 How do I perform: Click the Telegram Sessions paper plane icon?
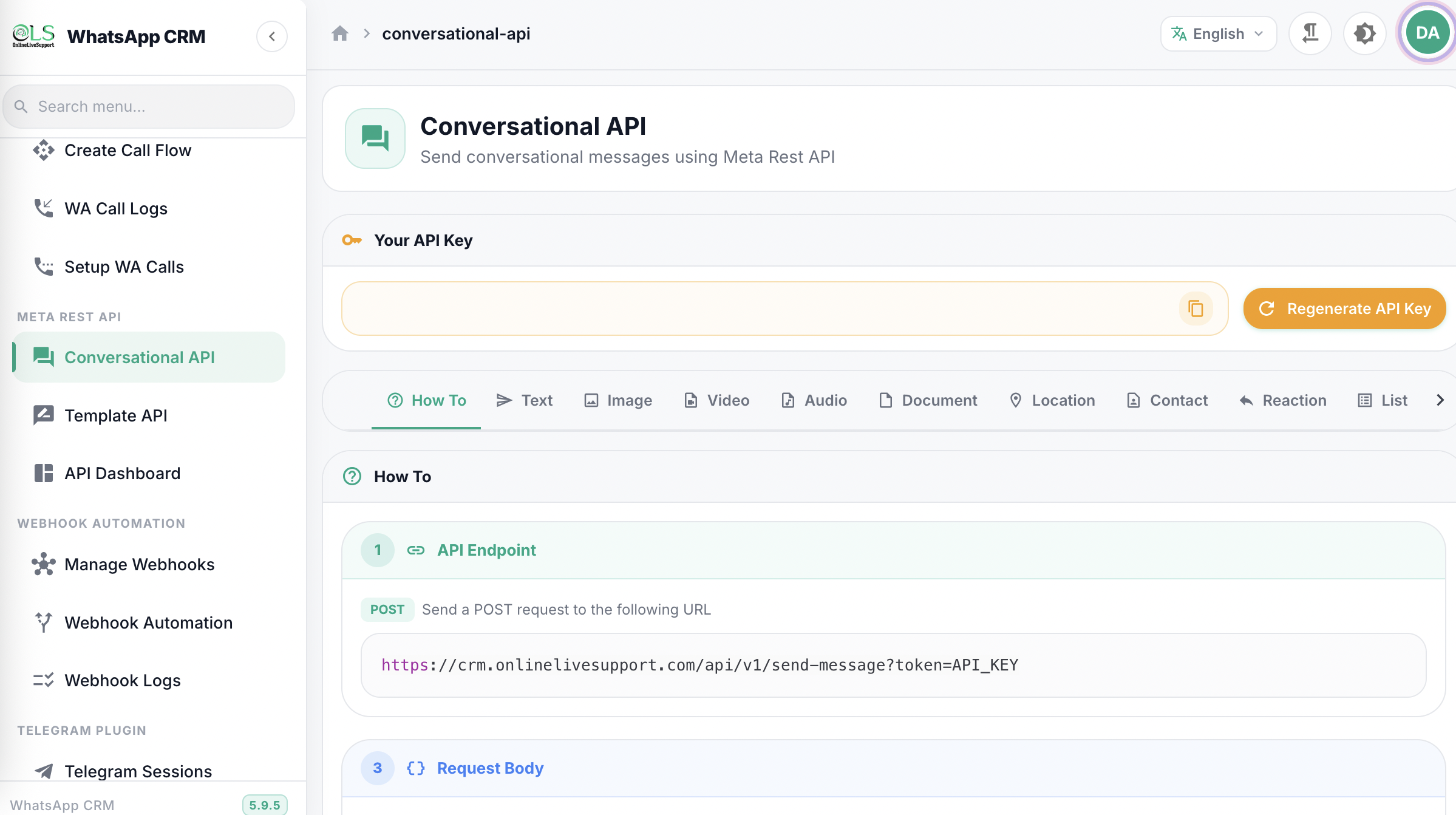point(43,771)
